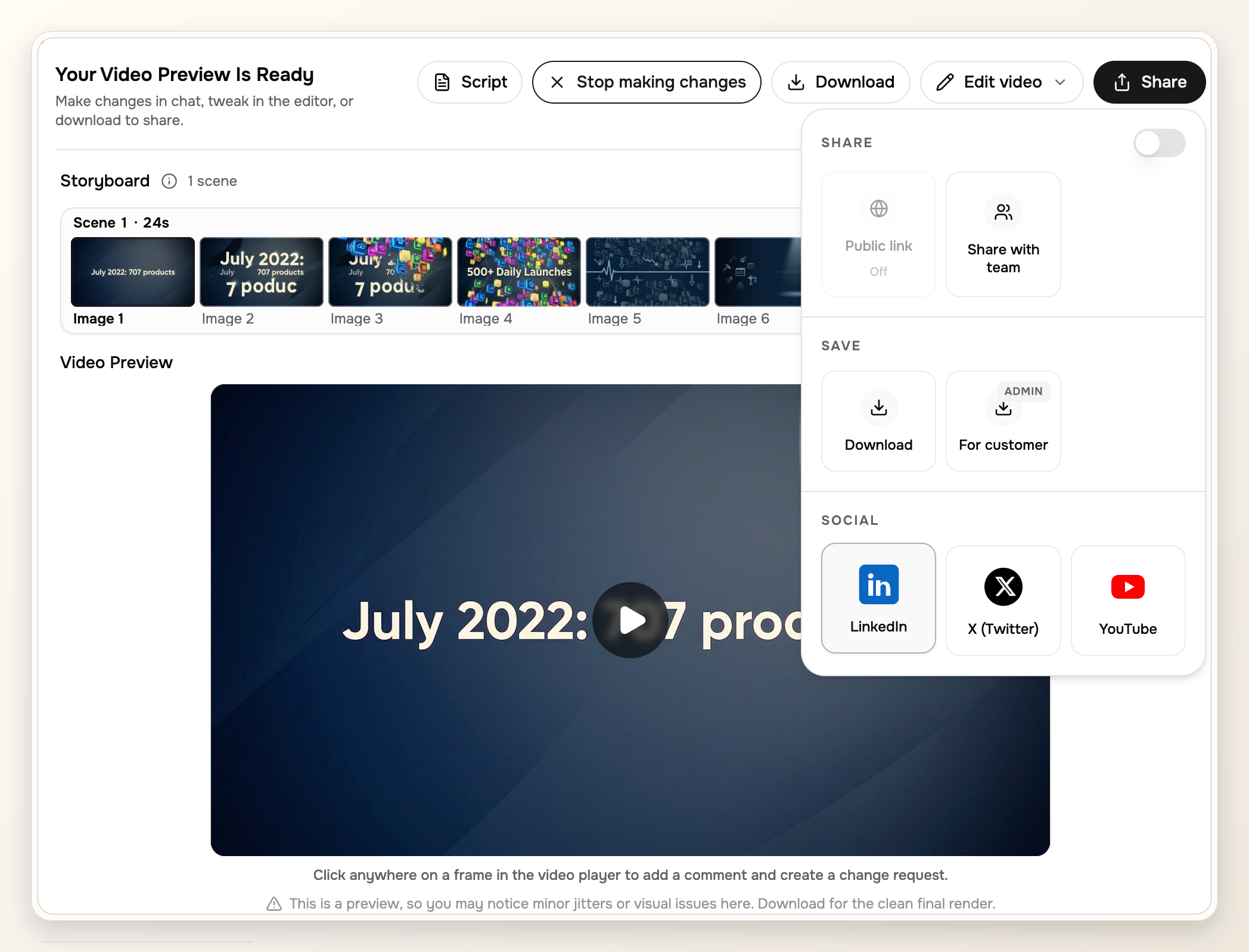
Task: Select Image 4 500+ Daily Launches thumbnail
Action: [x=519, y=272]
